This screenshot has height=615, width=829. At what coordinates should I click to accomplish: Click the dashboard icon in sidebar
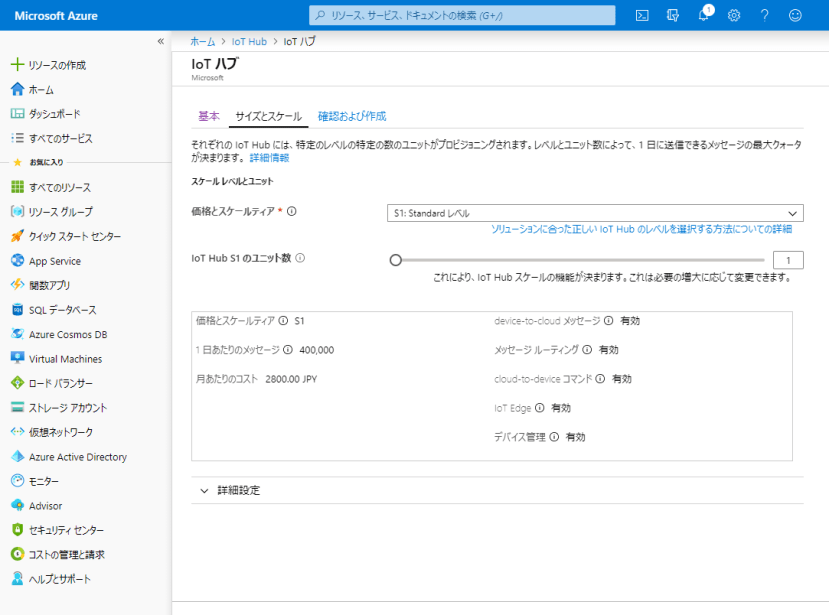click(x=17, y=114)
